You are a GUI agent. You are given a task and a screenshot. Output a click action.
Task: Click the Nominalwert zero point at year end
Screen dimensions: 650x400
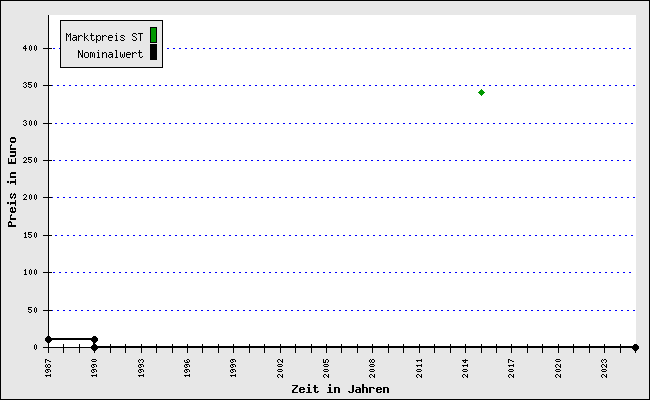(x=635, y=347)
